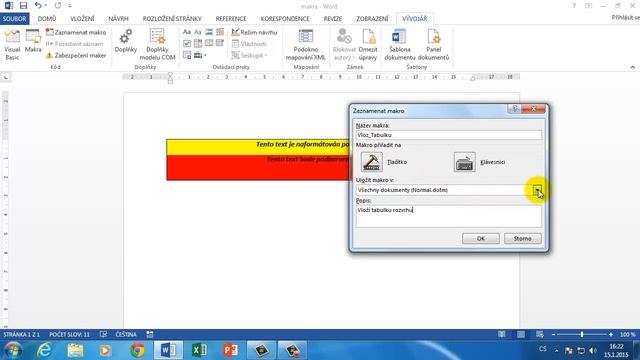The image size is (640, 360).
Task: Insert combo box content control
Action: tap(198, 43)
